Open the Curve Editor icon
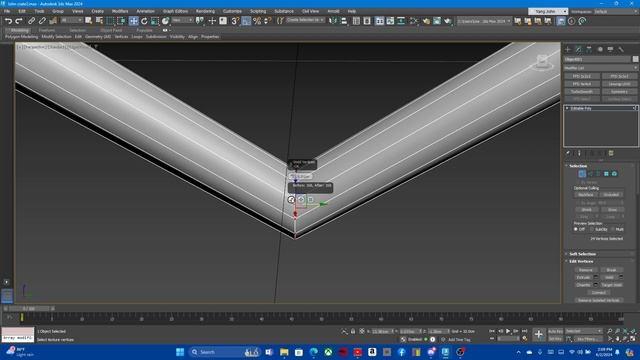This screenshot has width=640, height=360. 390,21
